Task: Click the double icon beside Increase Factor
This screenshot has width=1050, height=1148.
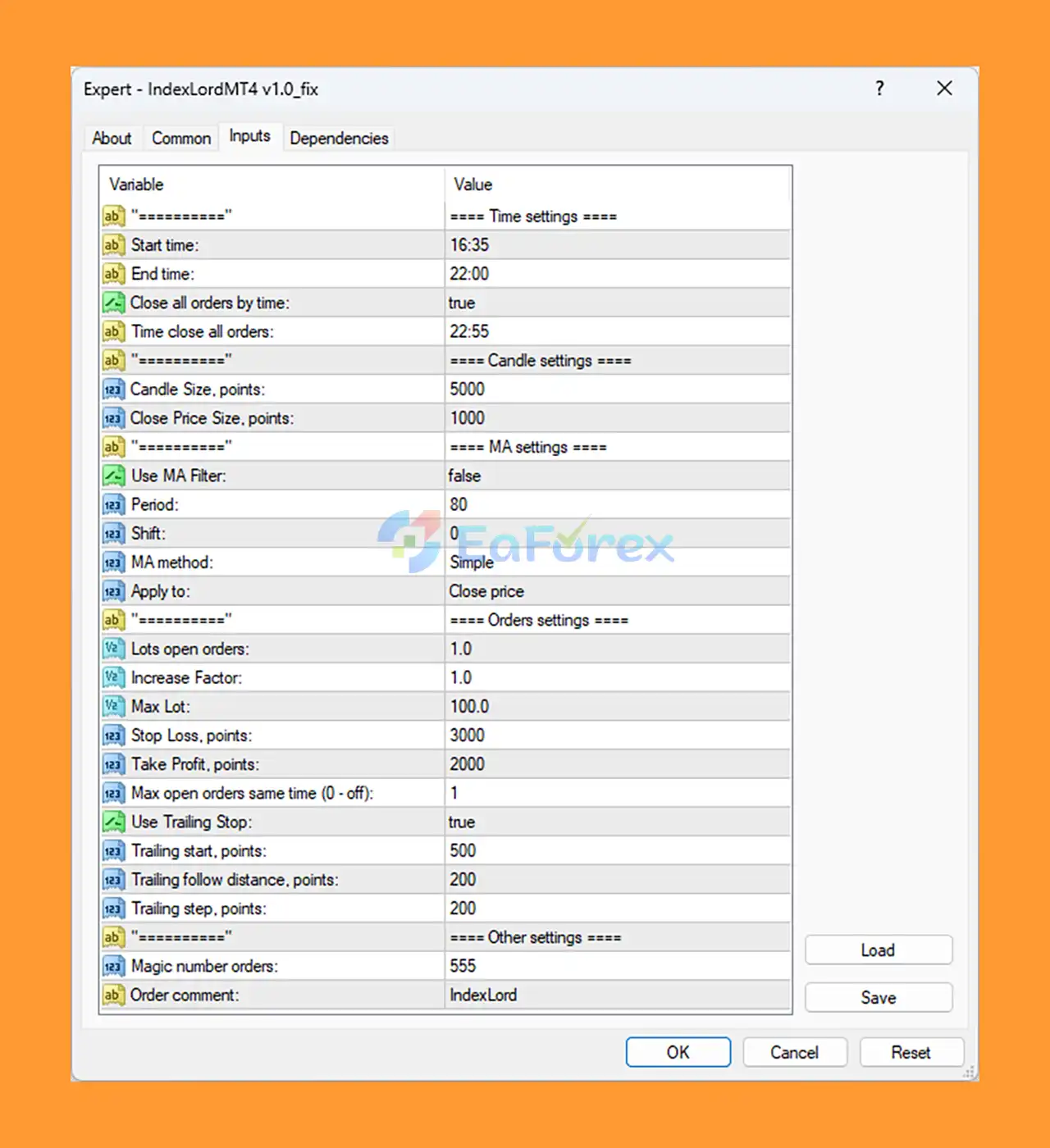Action: [x=113, y=677]
